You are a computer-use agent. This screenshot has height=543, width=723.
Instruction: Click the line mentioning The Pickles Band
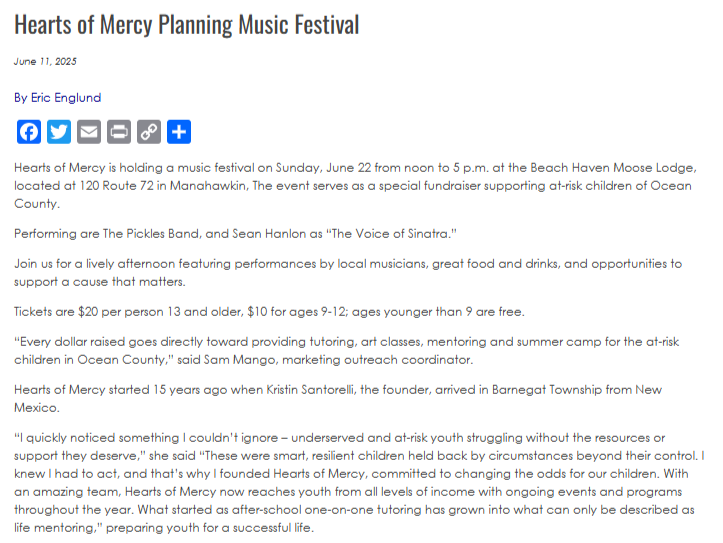(x=235, y=233)
